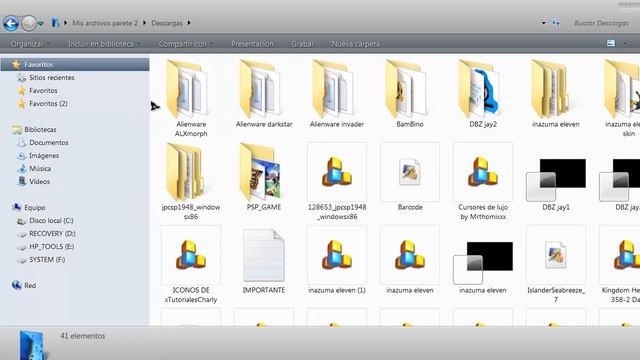Open the Organizar menu
Screen dimensions: 640x360
[x=30, y=44]
